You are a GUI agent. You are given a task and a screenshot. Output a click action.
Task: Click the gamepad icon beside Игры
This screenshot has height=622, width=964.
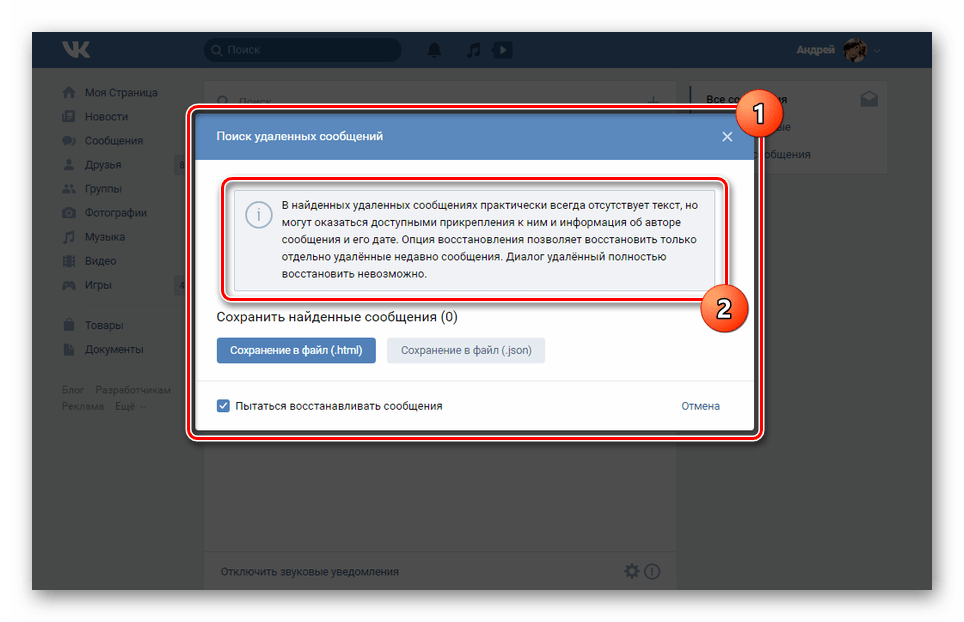(69, 285)
